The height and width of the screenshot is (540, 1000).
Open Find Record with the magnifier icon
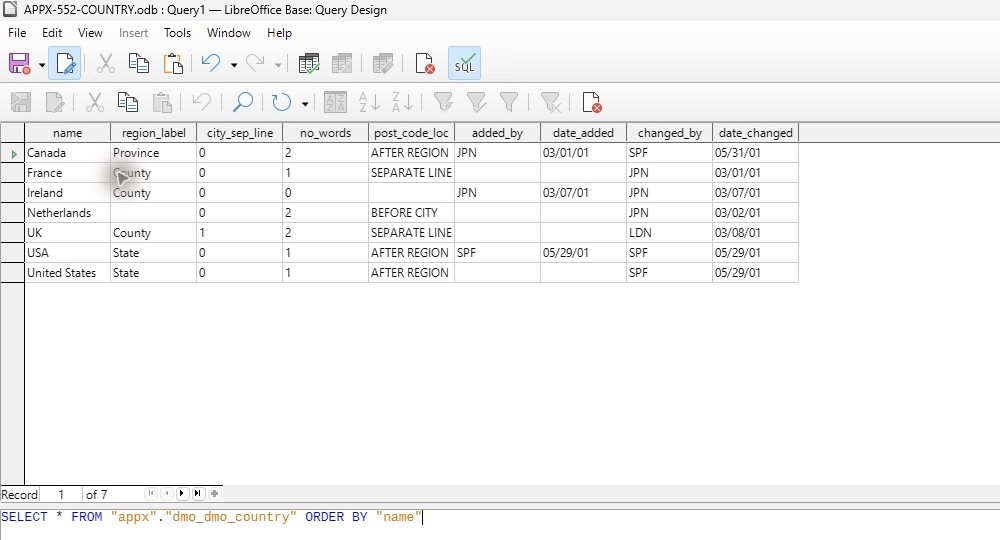(x=242, y=102)
